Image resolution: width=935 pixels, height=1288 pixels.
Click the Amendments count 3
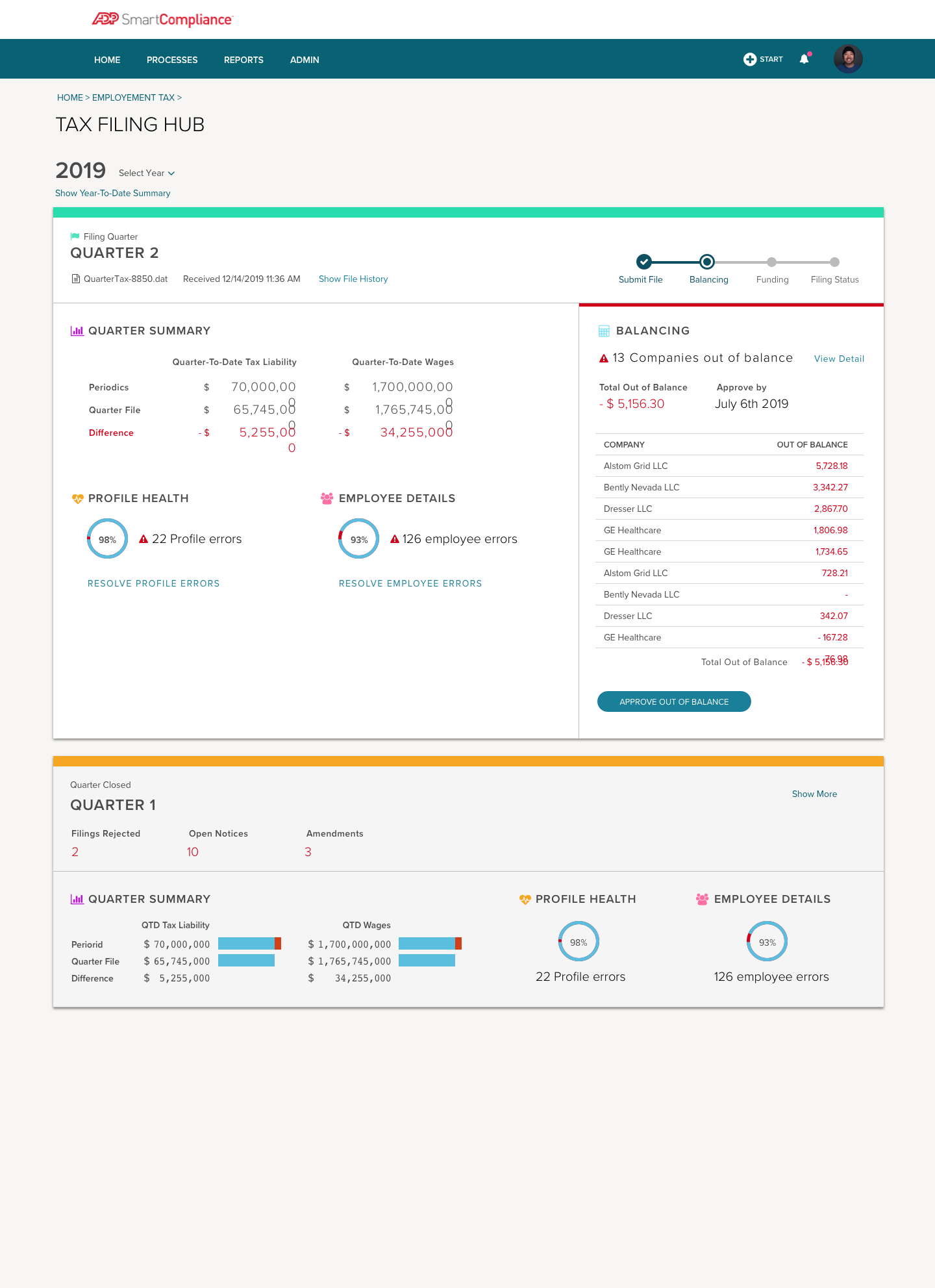(308, 852)
